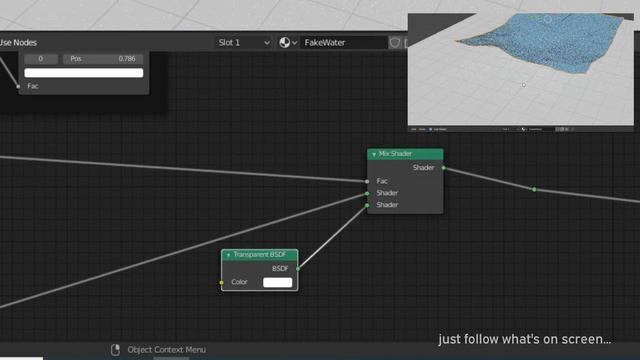
Task: Select the Mix Shader node header
Action: pos(405,154)
